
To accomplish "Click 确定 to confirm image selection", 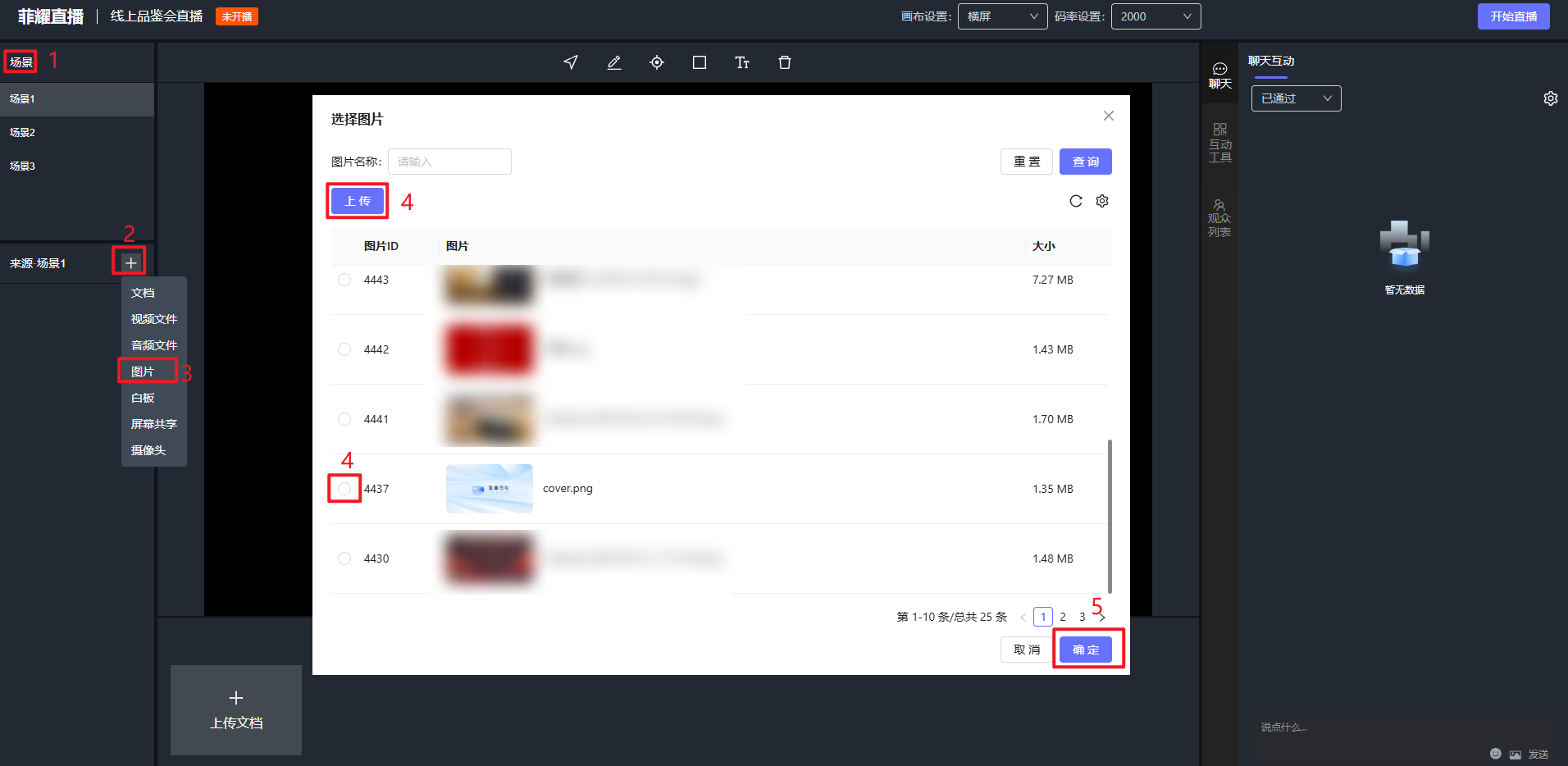I will point(1086,650).
